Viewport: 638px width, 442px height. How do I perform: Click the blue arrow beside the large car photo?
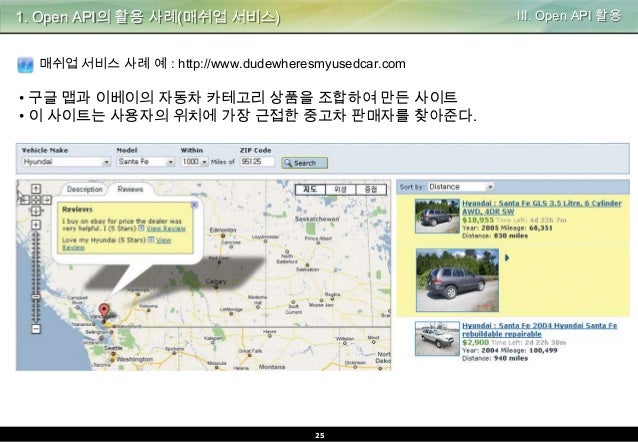[507, 258]
